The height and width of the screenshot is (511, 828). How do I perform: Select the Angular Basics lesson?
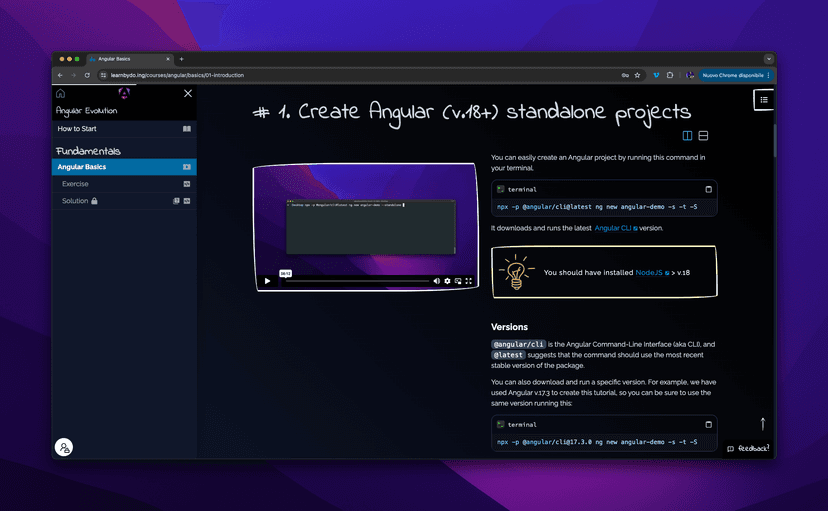(x=124, y=167)
